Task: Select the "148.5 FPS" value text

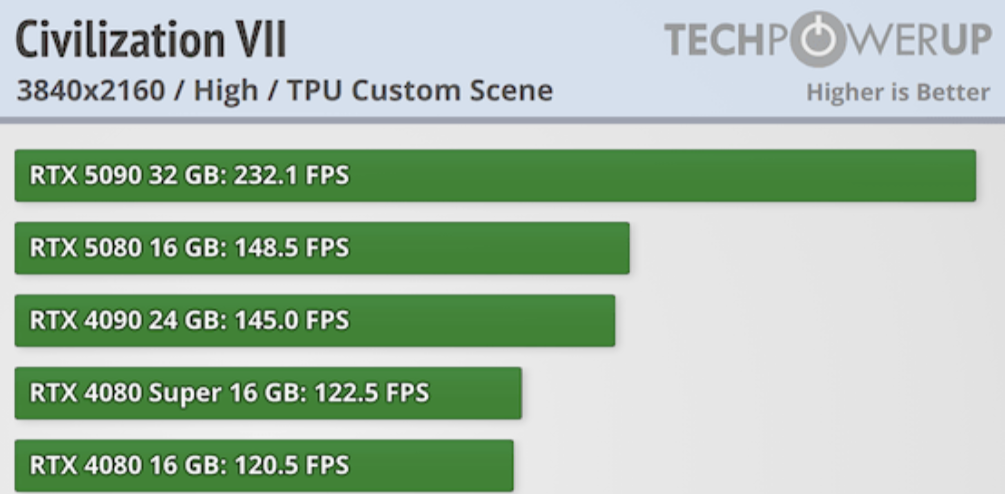Action: (291, 248)
